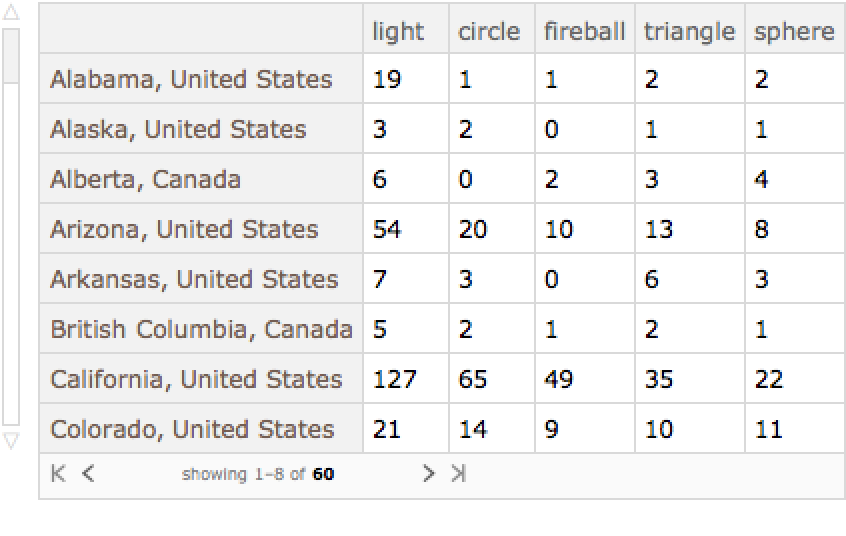846x536 pixels.
Task: Click scroll down arrow at bottom left
Action: pos(11,440)
